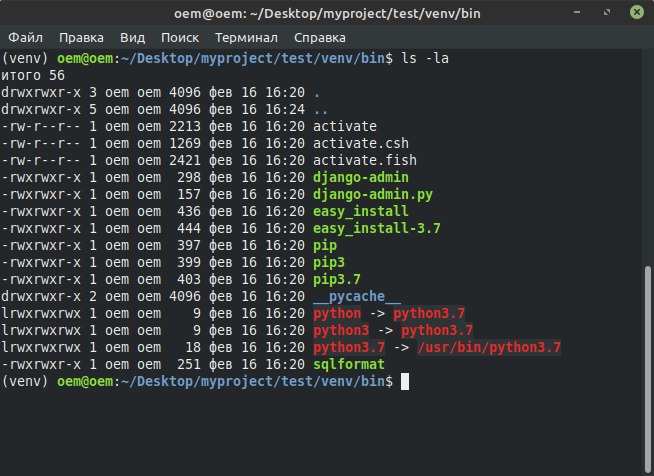Open the Поиск menu
Image resolution: width=654 pixels, height=476 pixels.
[180, 38]
